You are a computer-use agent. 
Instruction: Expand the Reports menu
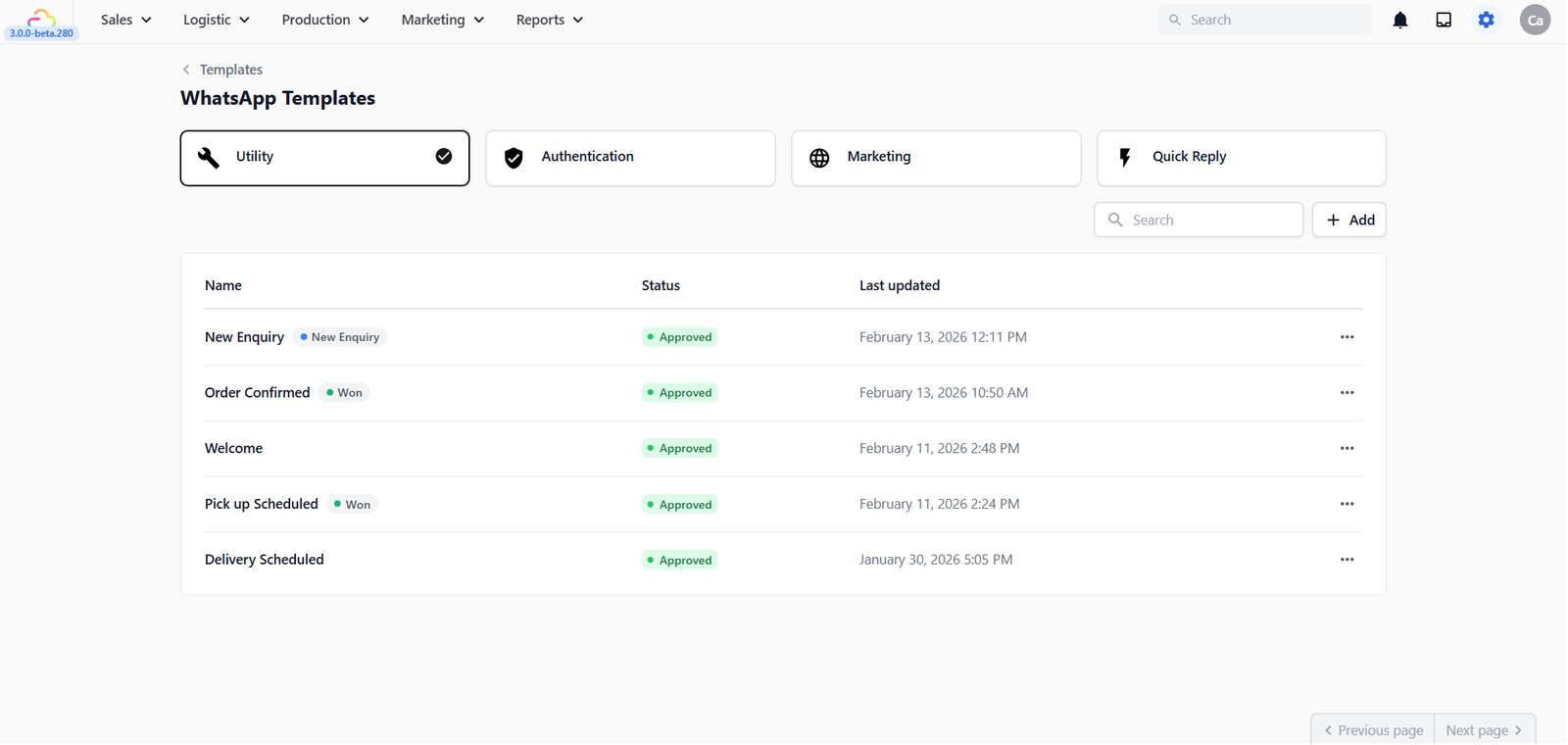pyautogui.click(x=550, y=20)
